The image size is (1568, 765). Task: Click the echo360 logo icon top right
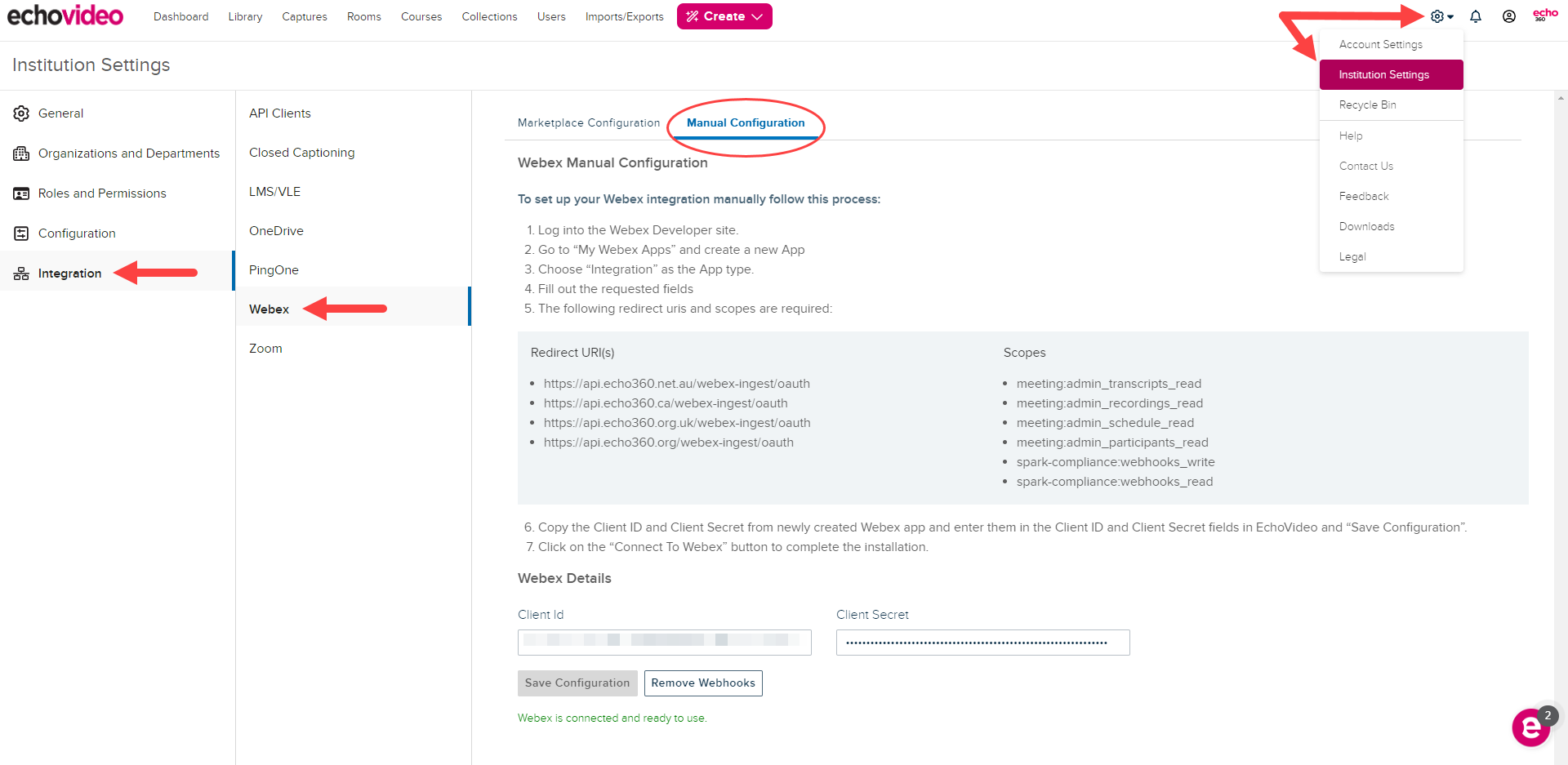[1545, 14]
